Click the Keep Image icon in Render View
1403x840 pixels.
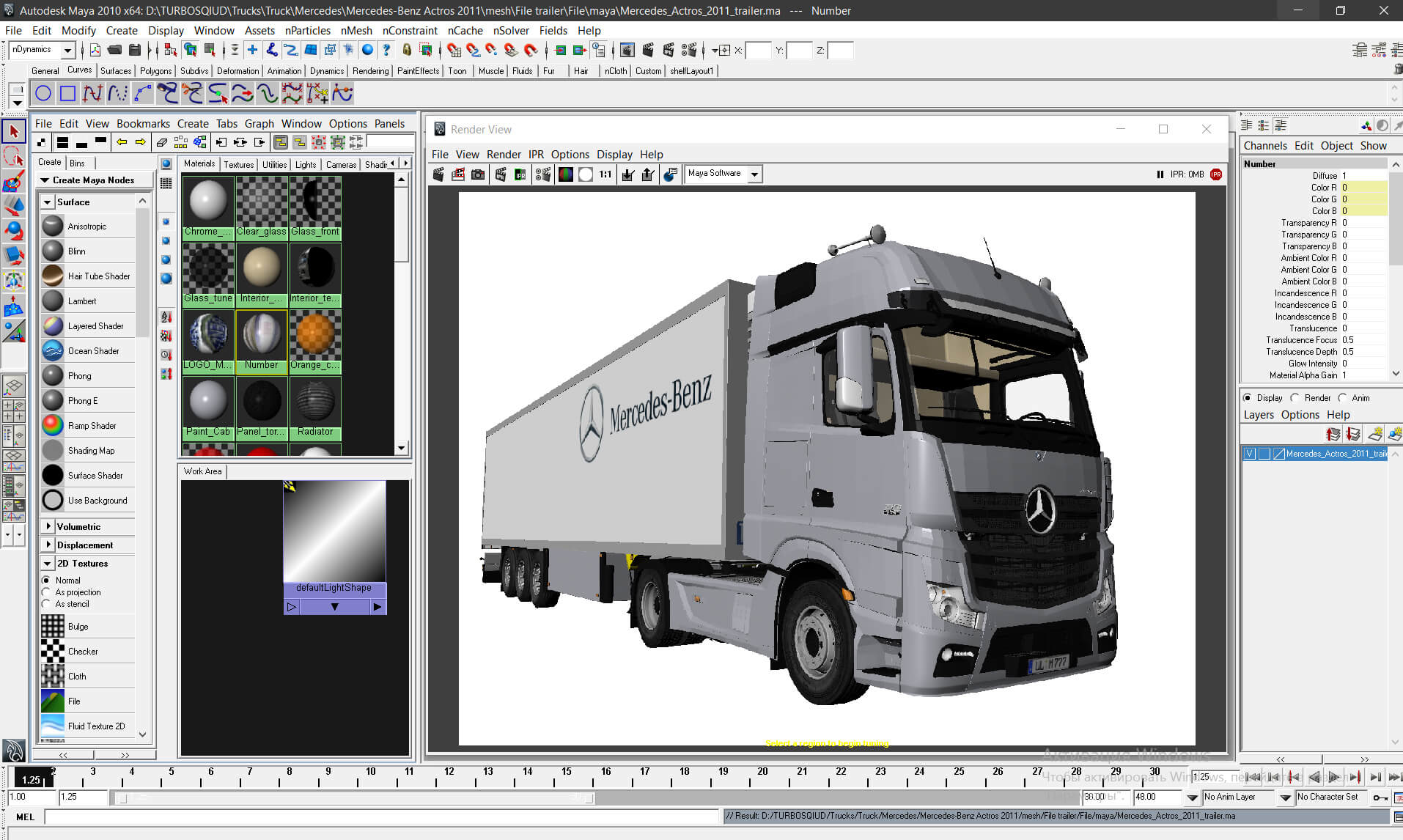click(628, 174)
